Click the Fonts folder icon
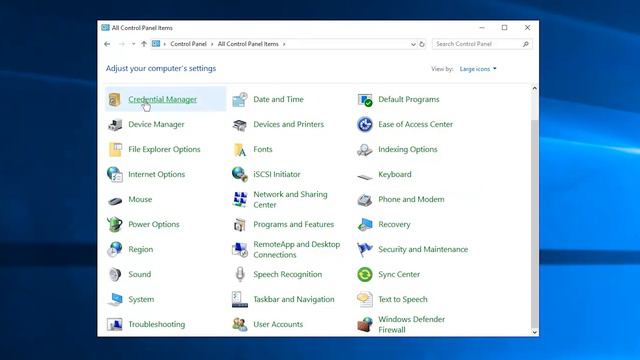 (x=240, y=149)
